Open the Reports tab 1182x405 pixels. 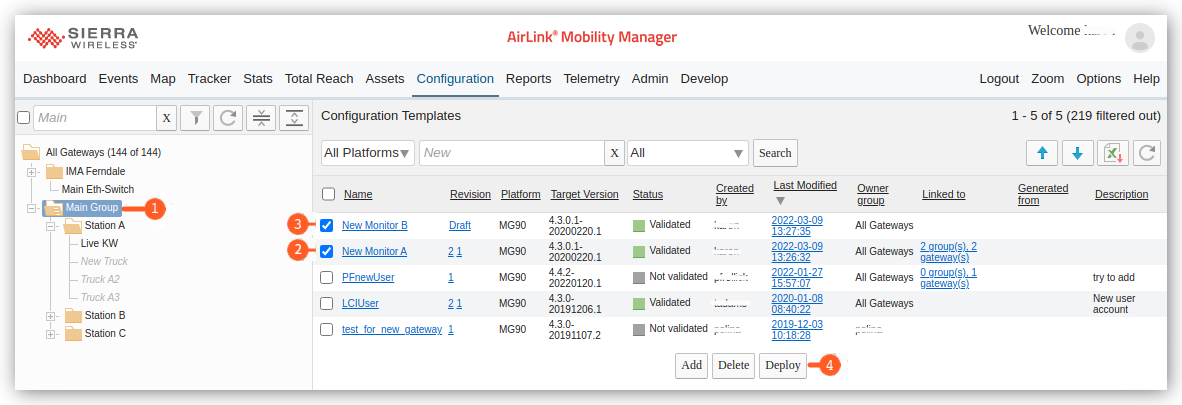click(528, 78)
